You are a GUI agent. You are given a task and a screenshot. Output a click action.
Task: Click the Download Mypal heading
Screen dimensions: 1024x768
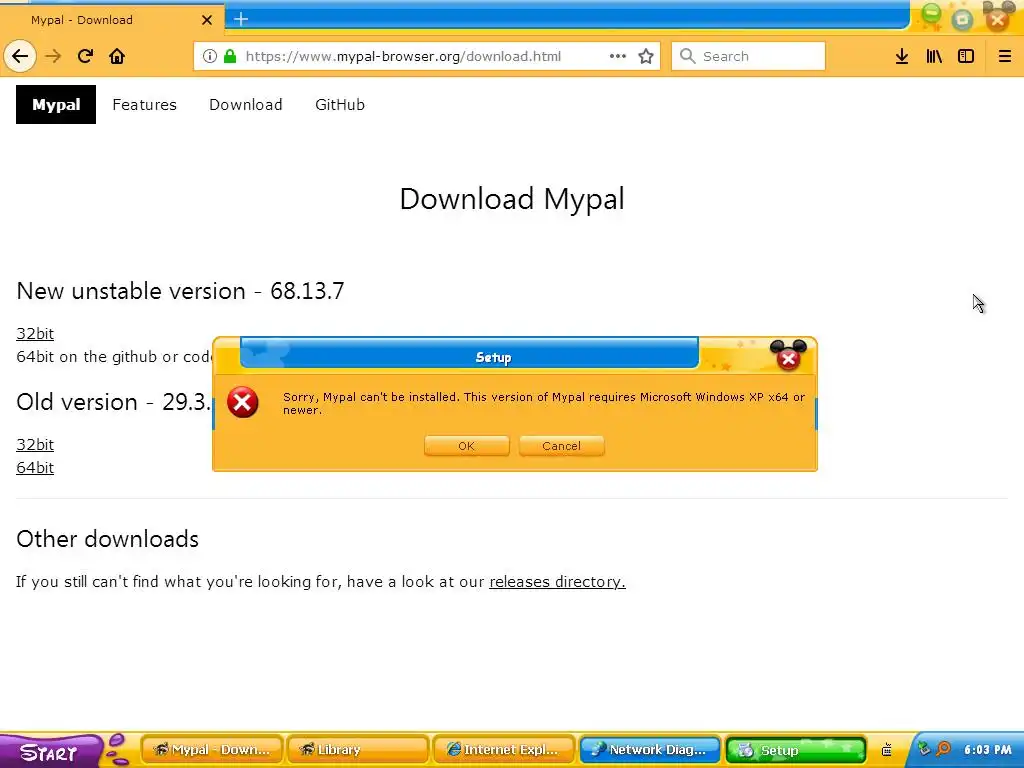[x=512, y=199]
